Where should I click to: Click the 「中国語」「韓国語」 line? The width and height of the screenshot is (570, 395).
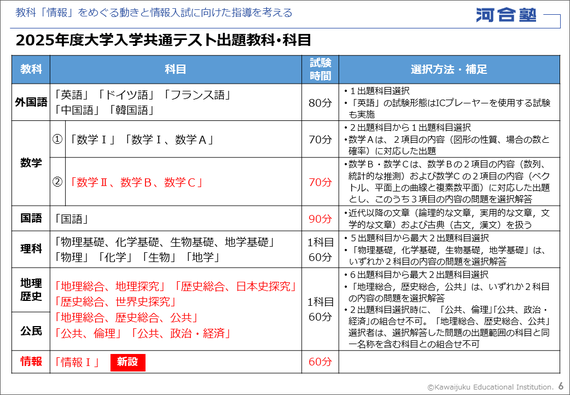(104, 110)
